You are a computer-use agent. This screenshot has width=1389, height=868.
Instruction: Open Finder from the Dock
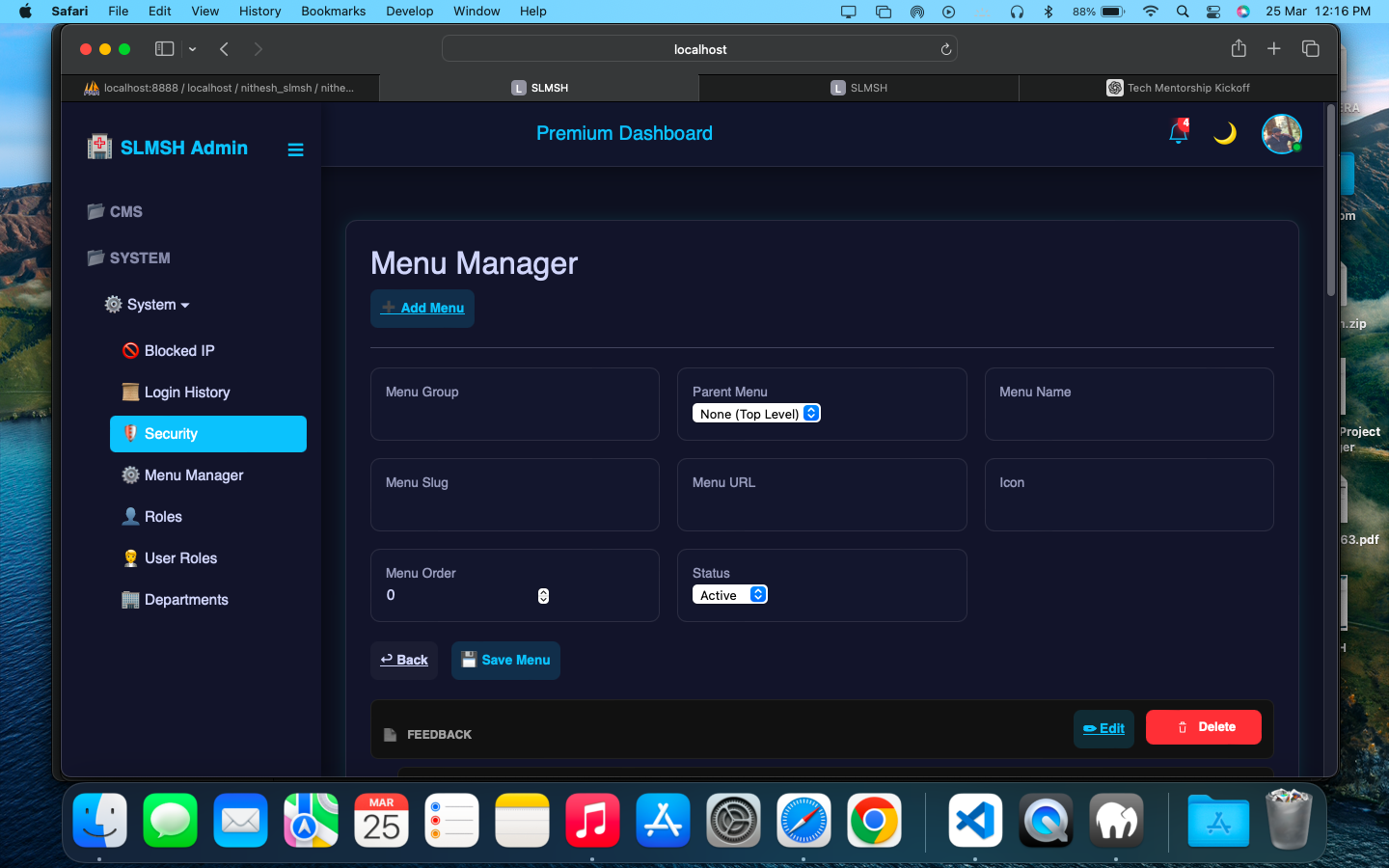pos(99,821)
